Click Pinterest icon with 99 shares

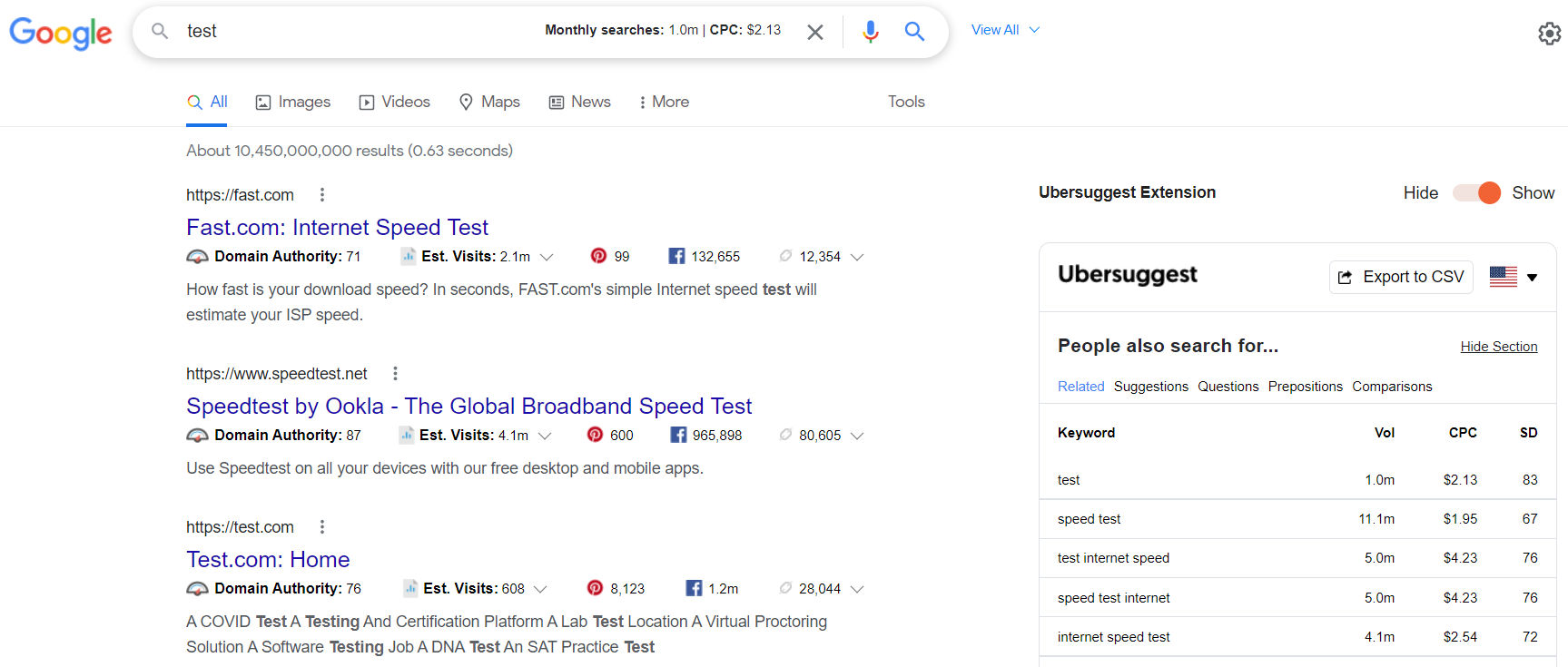point(598,256)
